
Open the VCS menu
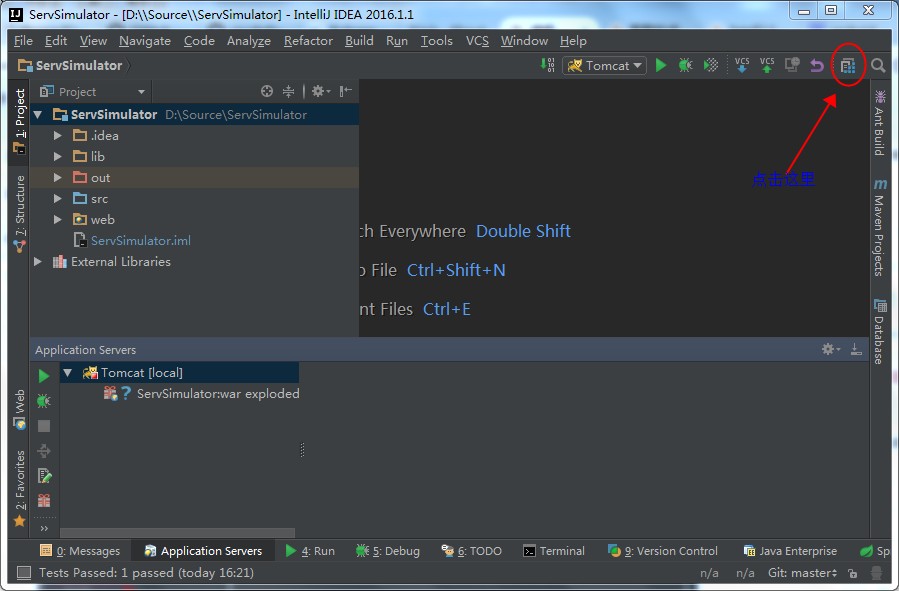477,41
